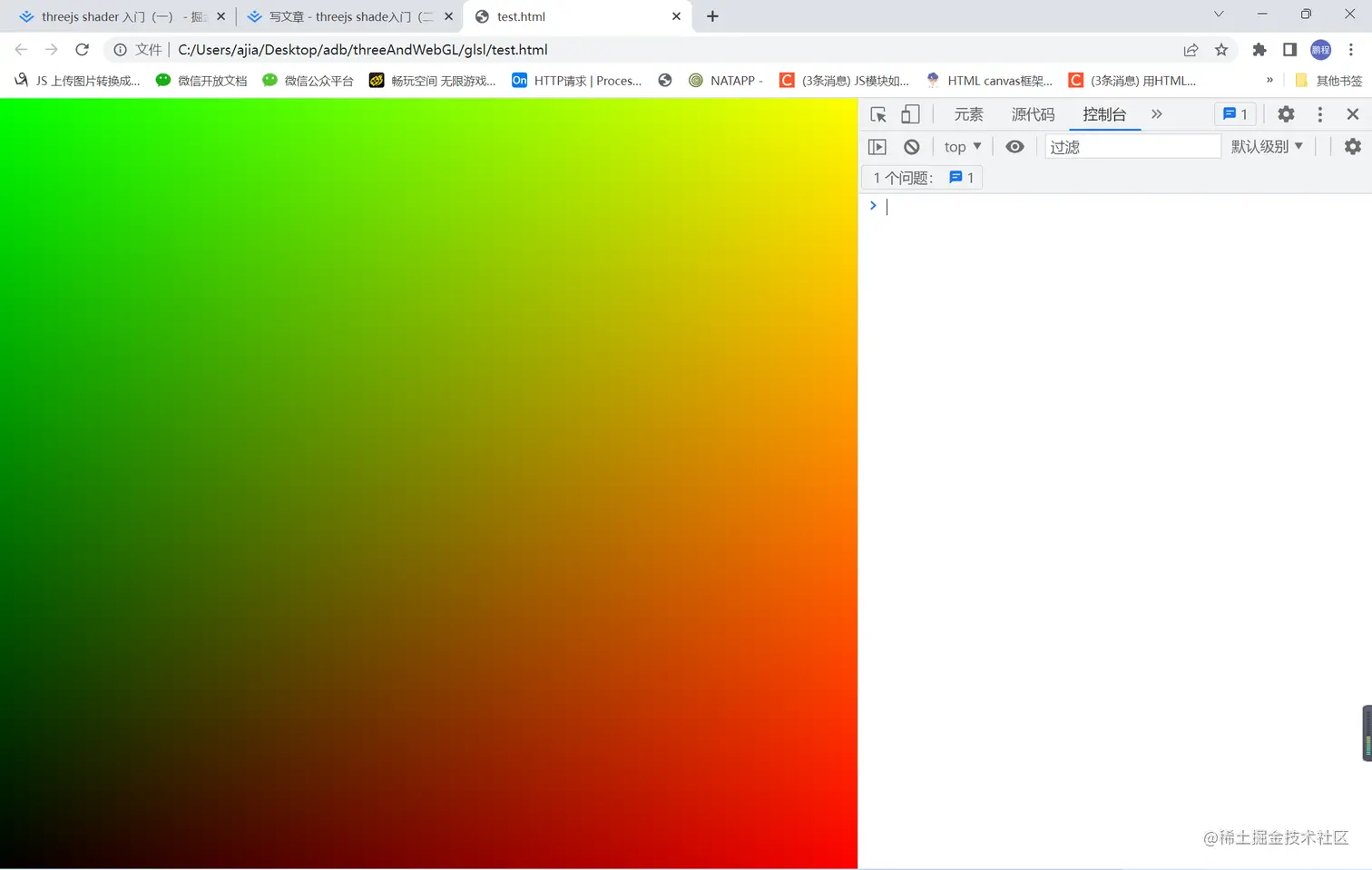Restore down the browser window
This screenshot has width=1372, height=870.
pyautogui.click(x=1306, y=14)
